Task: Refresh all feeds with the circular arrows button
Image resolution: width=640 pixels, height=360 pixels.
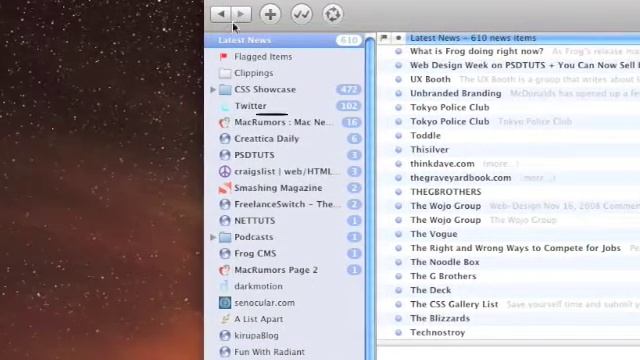Action: 333,14
